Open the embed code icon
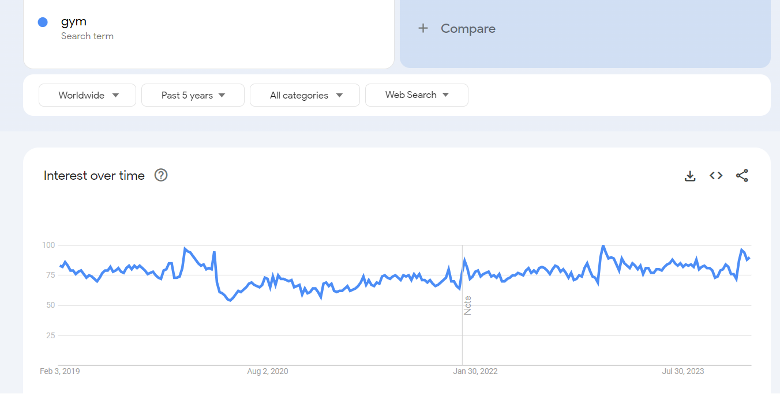This screenshot has width=780, height=395. pos(716,176)
